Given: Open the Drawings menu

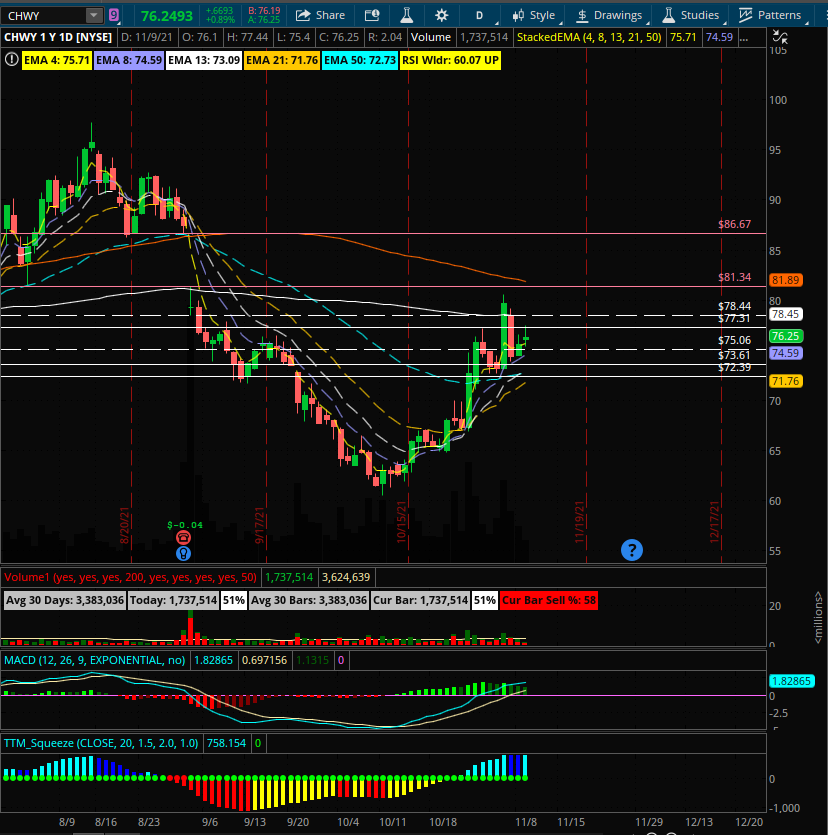Looking at the screenshot, I should coord(611,15).
